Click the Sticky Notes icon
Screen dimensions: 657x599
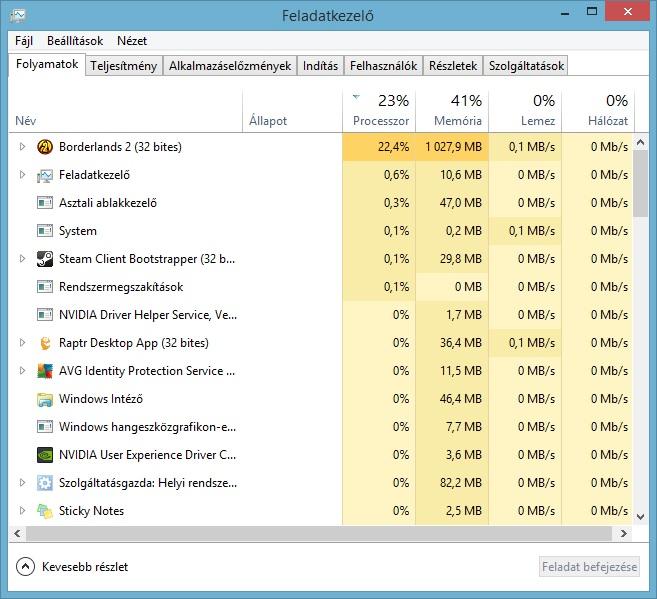(x=45, y=511)
